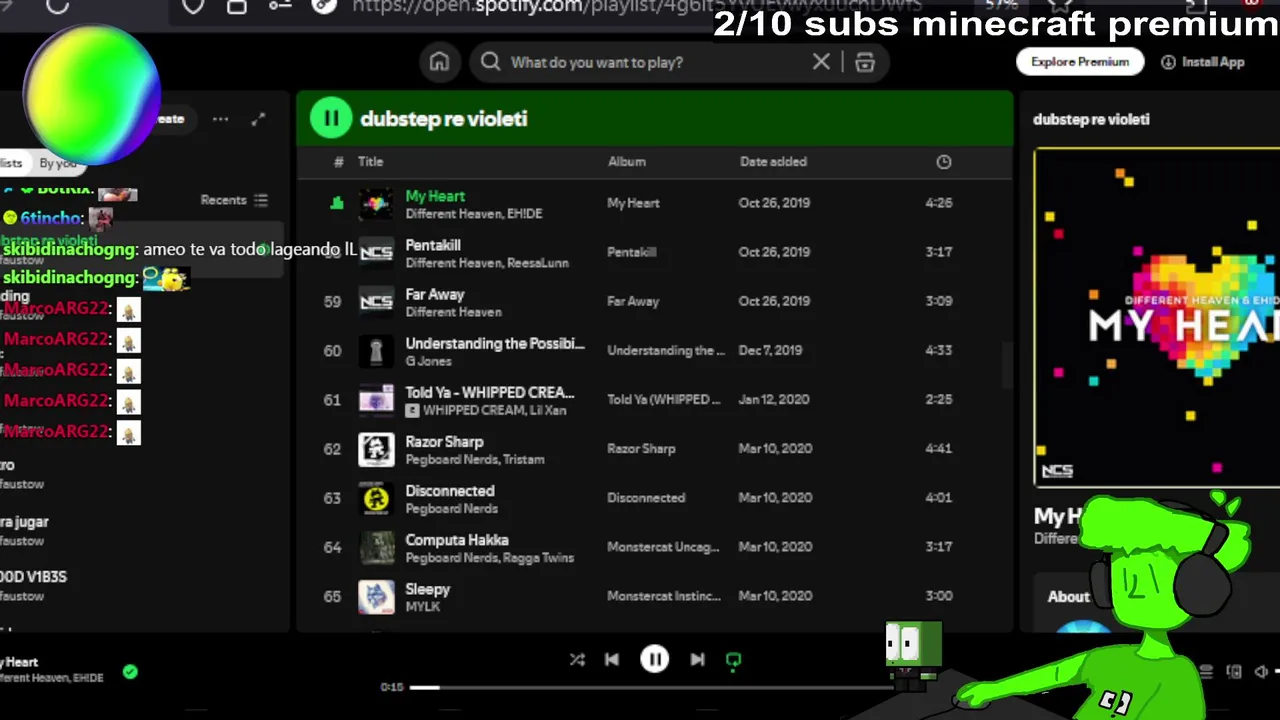The image size is (1280, 720).
Task: Select the By you filter chip
Action: [x=57, y=163]
